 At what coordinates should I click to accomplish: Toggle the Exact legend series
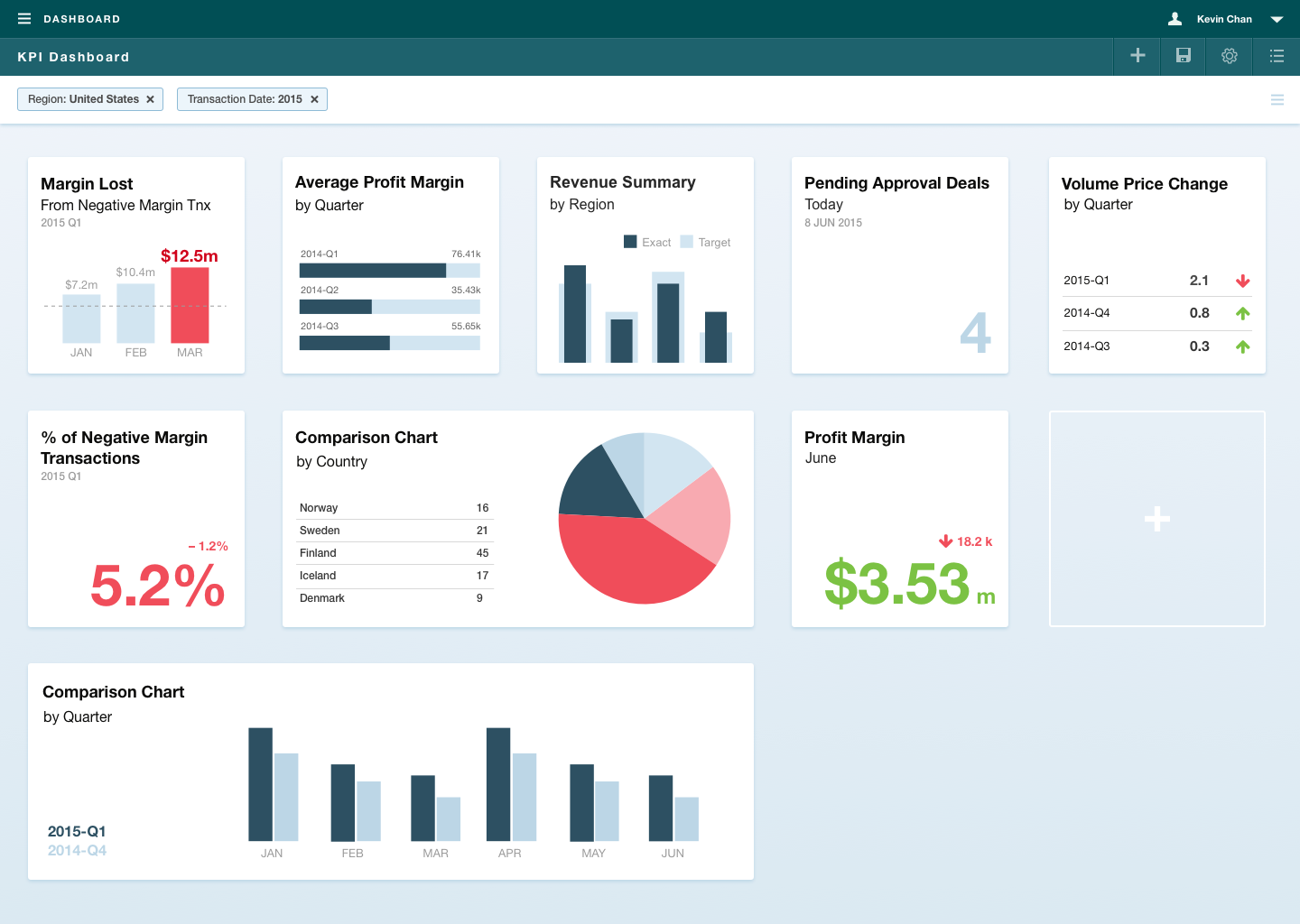pyautogui.click(x=647, y=242)
